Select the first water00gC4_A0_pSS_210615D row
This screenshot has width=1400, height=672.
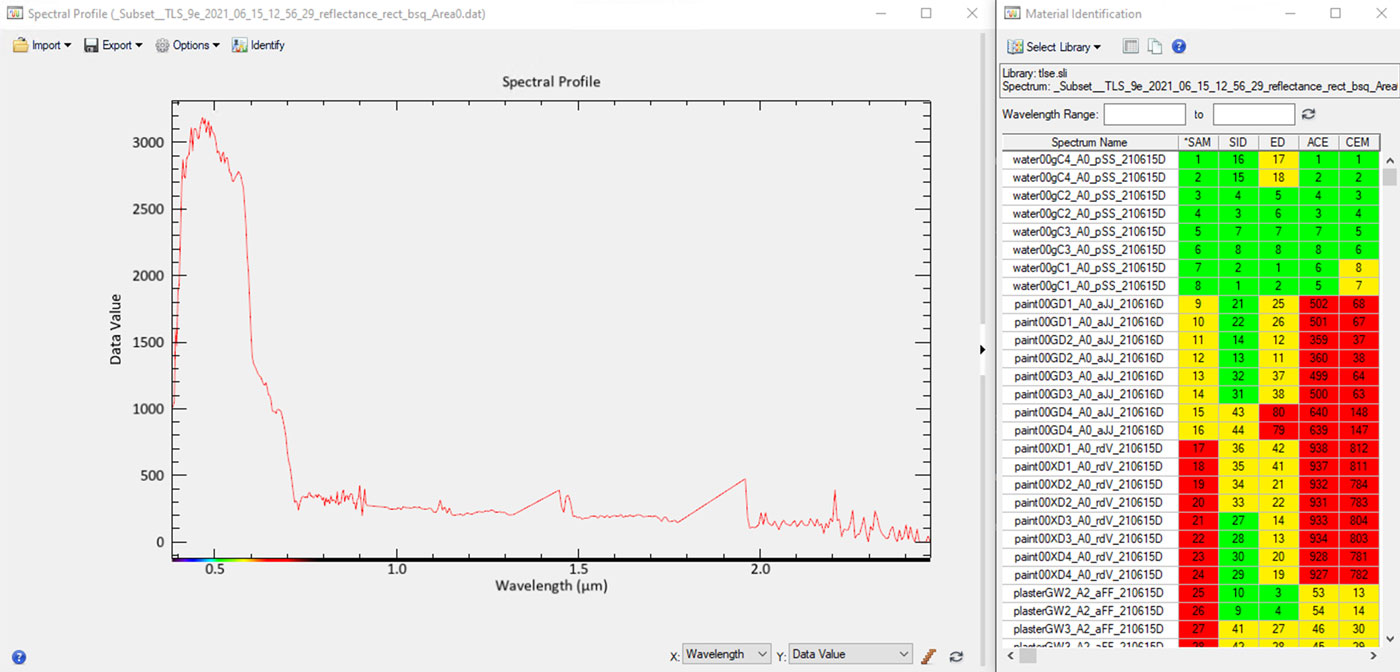(1089, 159)
